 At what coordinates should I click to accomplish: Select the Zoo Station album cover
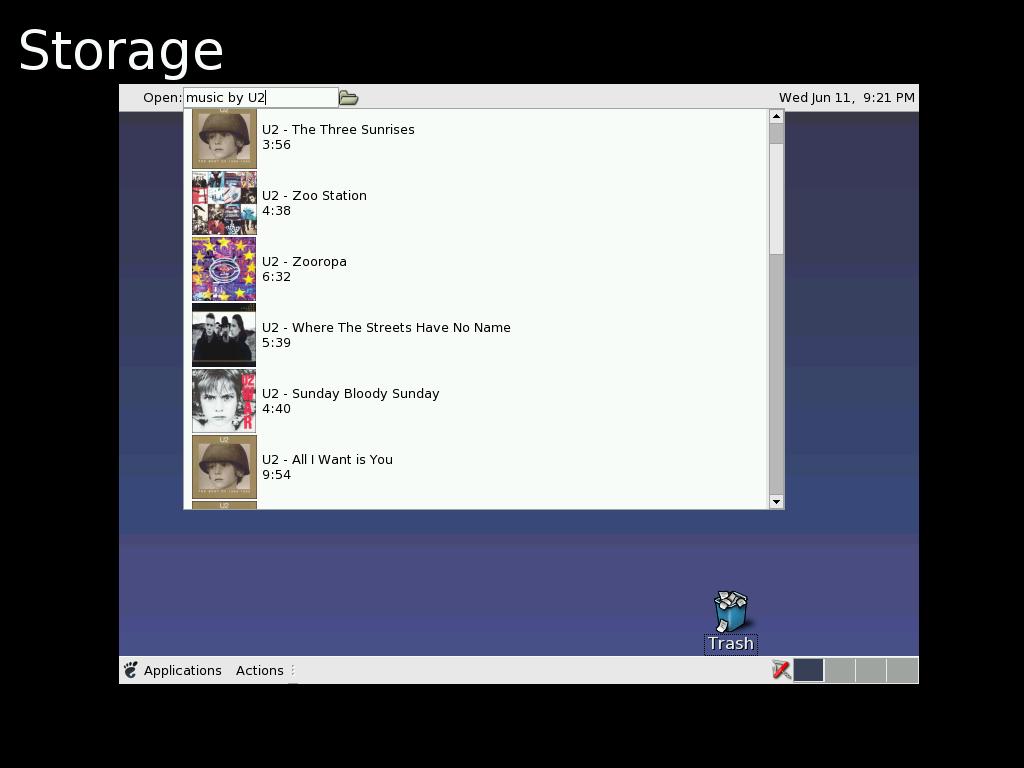(224, 203)
